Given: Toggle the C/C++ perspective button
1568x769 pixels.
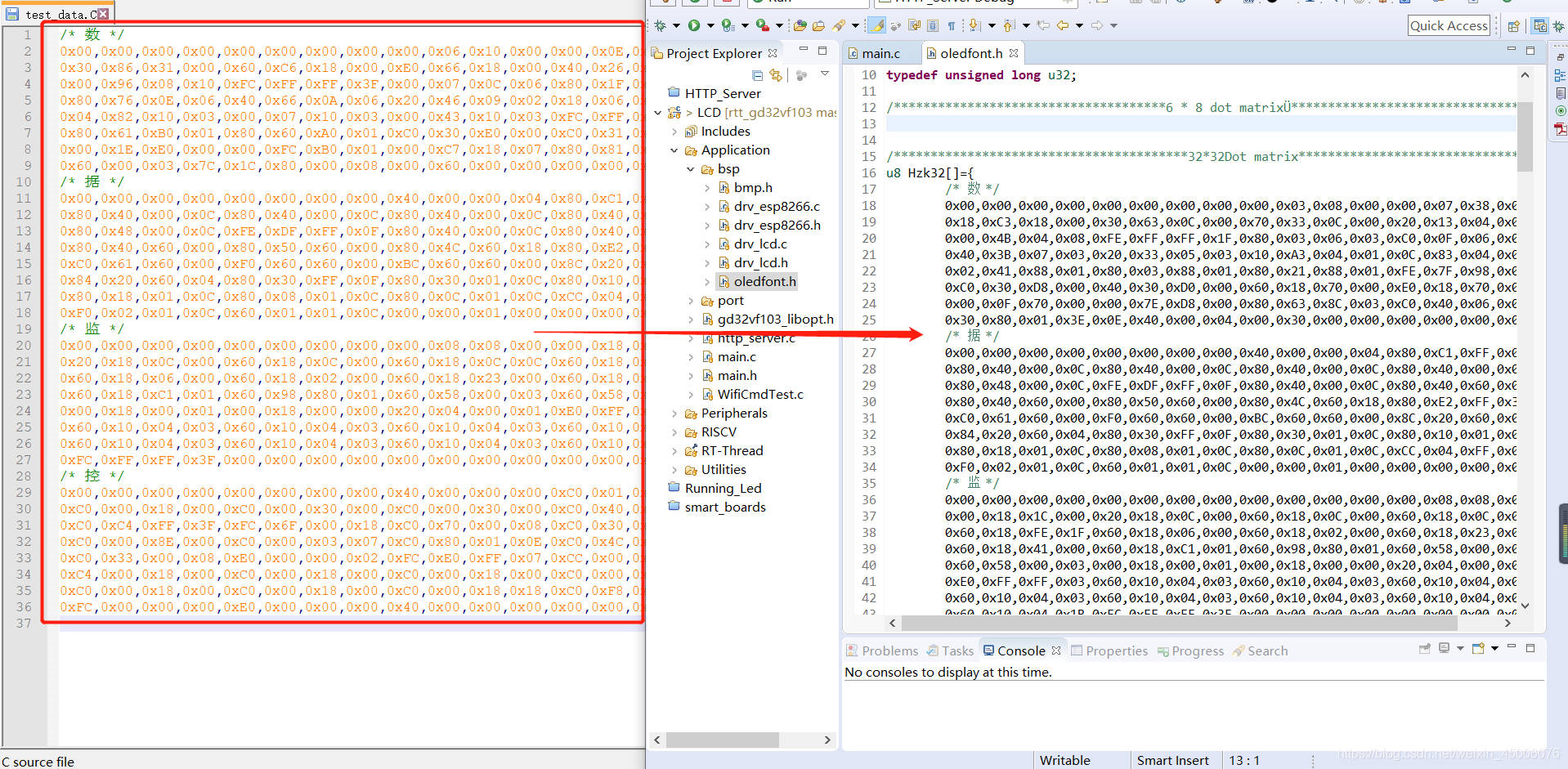Looking at the screenshot, I should click(1540, 25).
